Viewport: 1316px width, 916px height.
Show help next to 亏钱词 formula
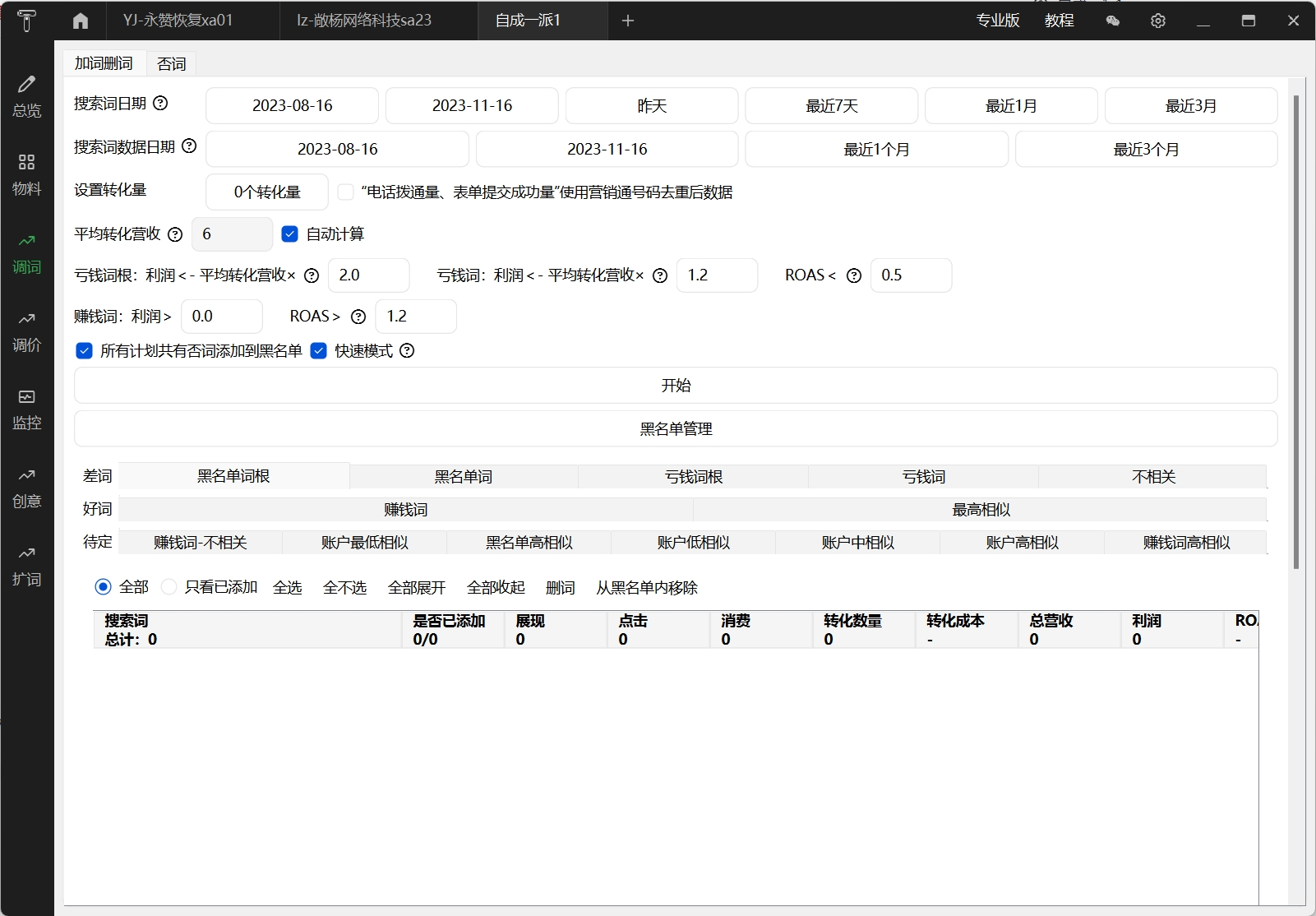click(660, 275)
